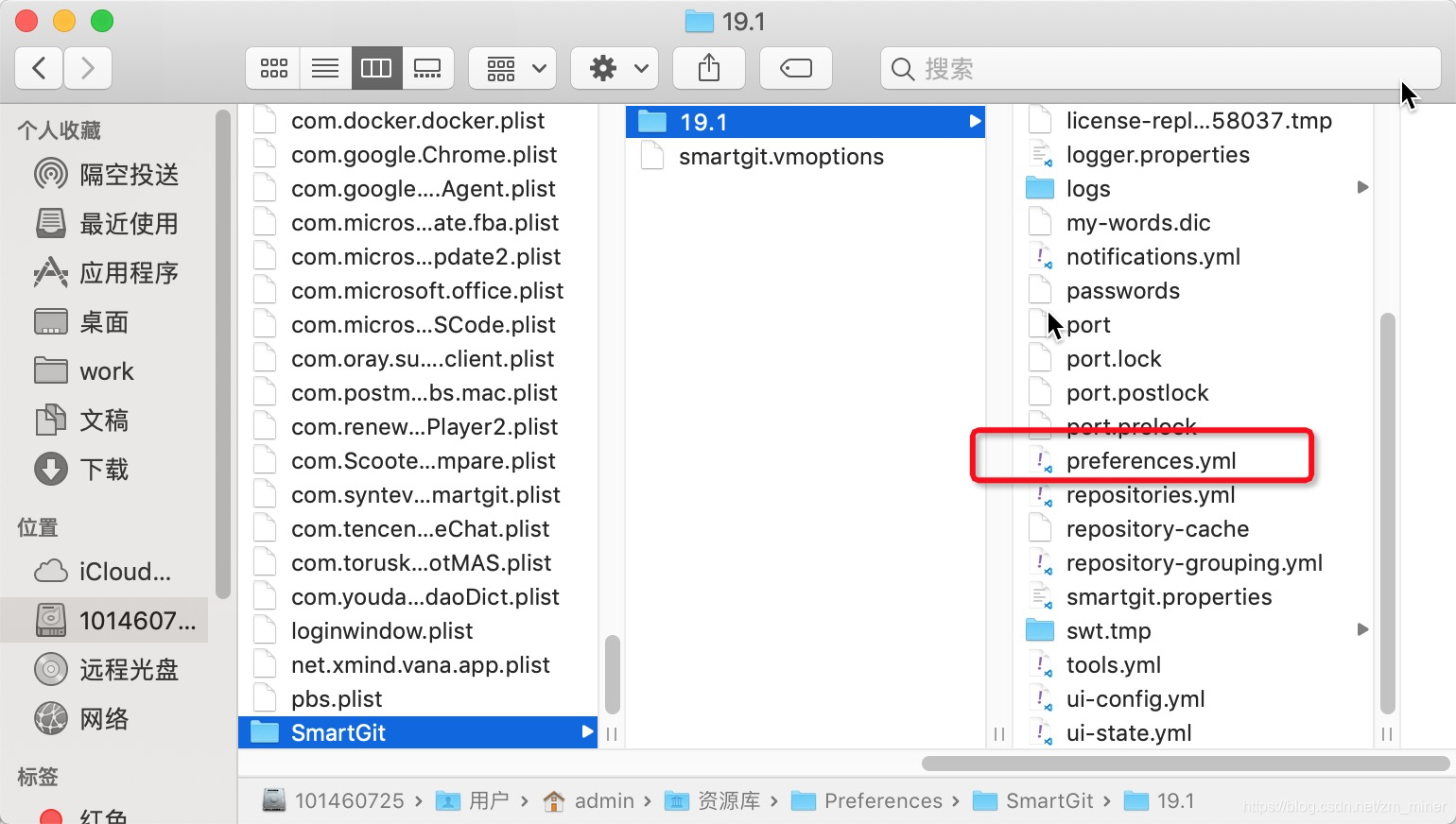
Task: Open 应用程序 (Applications) in sidebar
Action: click(107, 273)
